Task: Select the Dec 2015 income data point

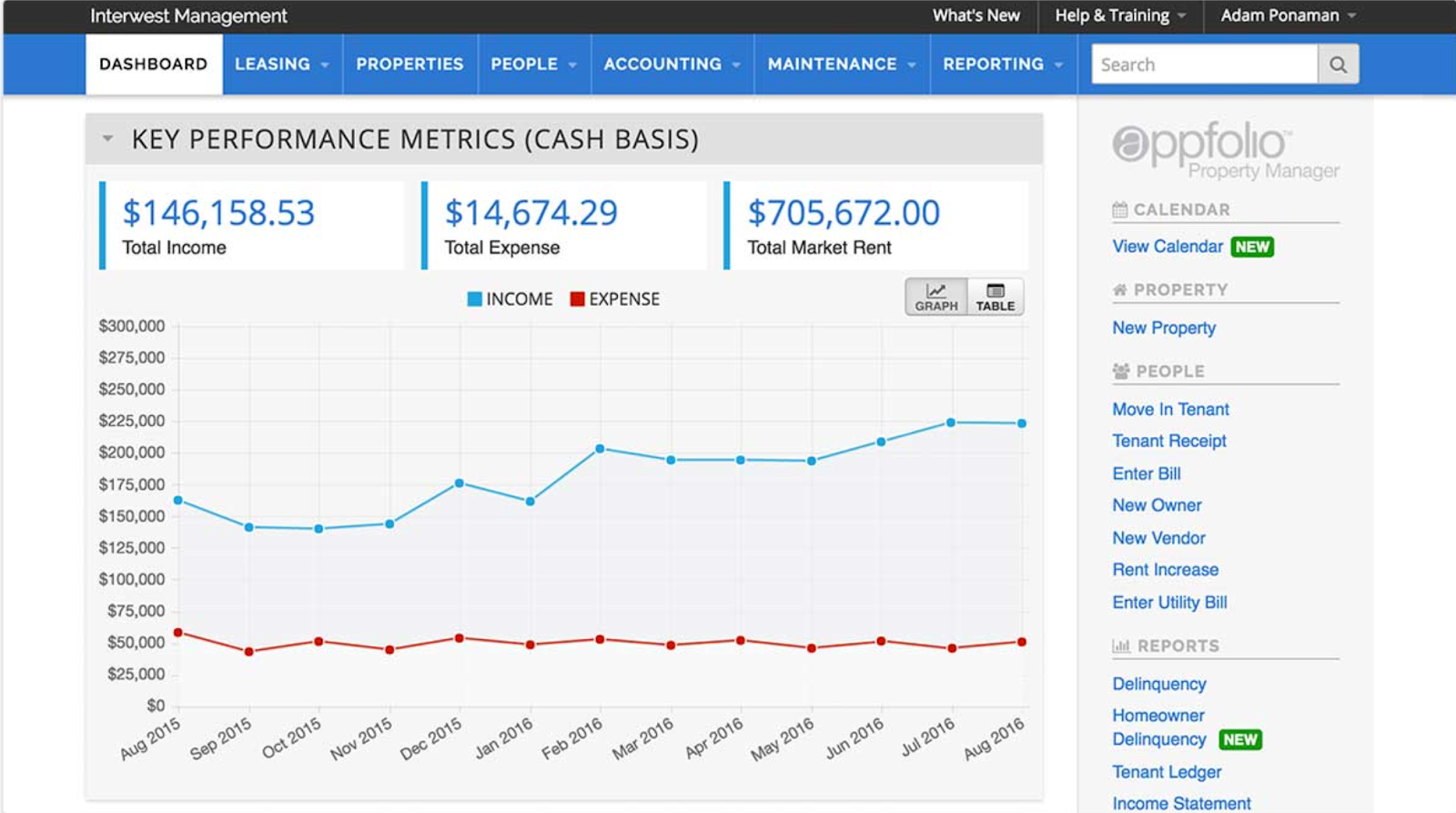Action: click(x=460, y=483)
